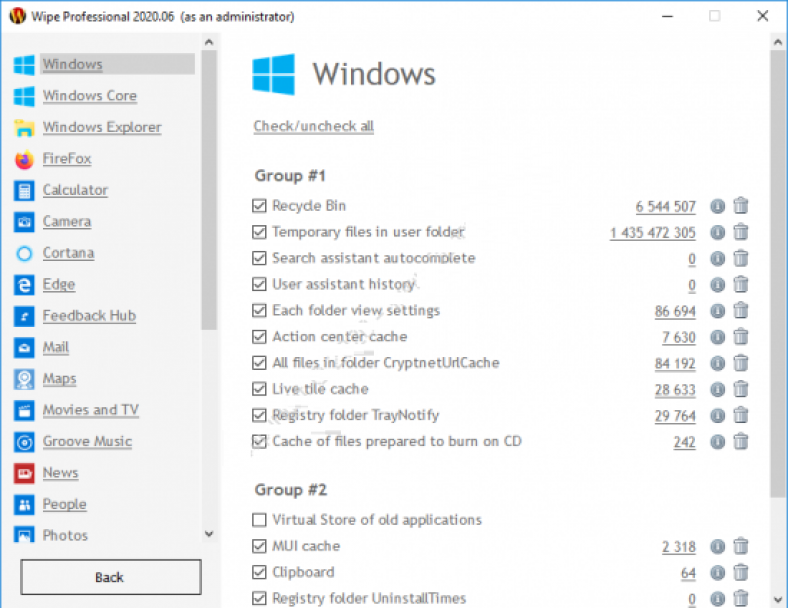
Task: Open size link 7 630
Action: click(x=678, y=337)
